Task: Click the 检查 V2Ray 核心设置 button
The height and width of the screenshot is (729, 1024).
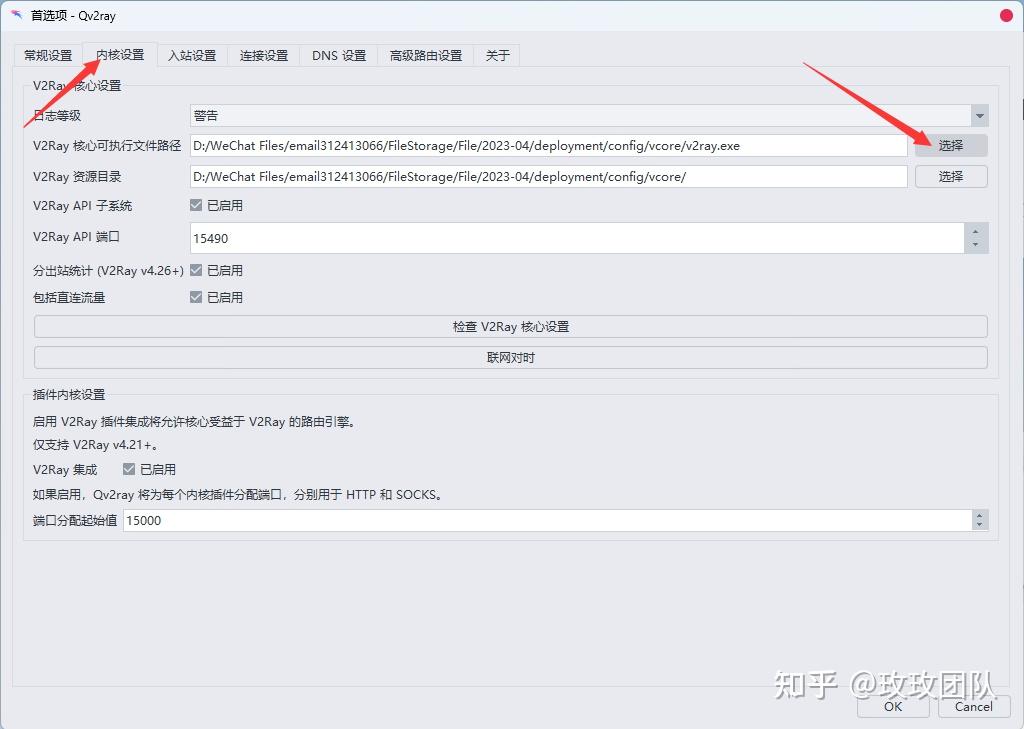Action: point(511,327)
